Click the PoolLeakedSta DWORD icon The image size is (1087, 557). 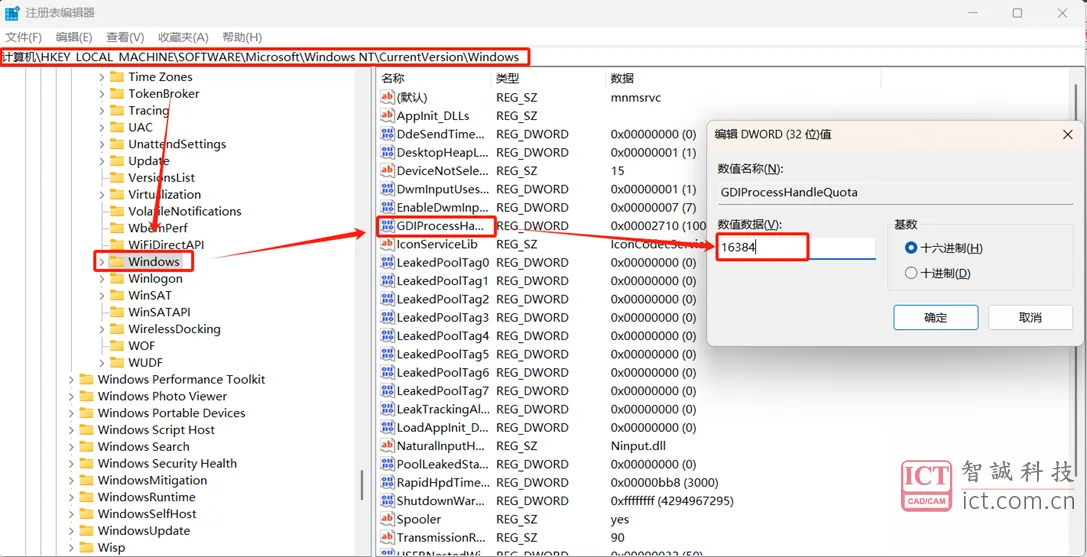coord(388,464)
